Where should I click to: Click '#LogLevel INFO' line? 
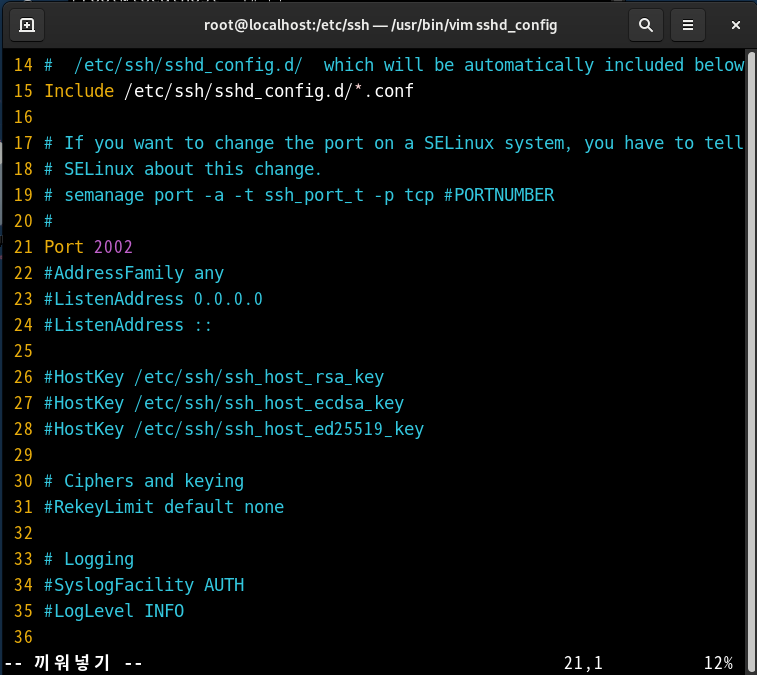(114, 611)
